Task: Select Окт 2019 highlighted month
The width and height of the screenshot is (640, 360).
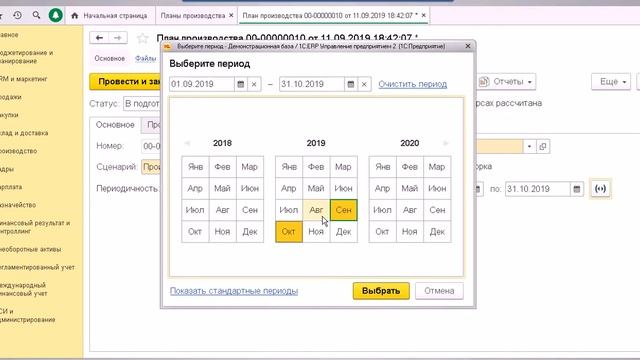Action: pos(289,231)
